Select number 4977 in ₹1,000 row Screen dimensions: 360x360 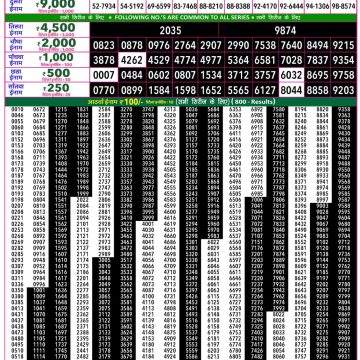211,60
